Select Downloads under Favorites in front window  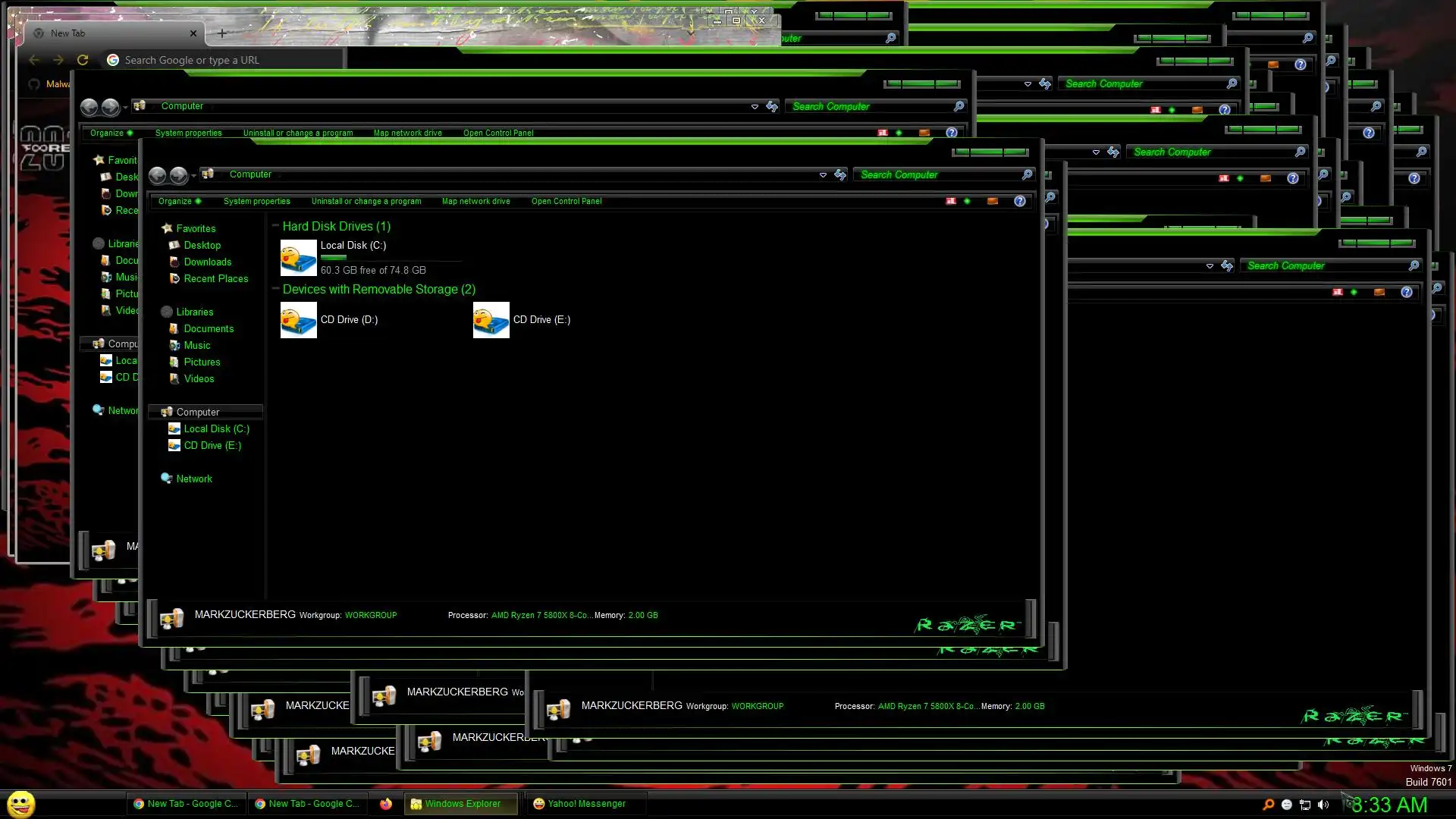[x=207, y=262]
